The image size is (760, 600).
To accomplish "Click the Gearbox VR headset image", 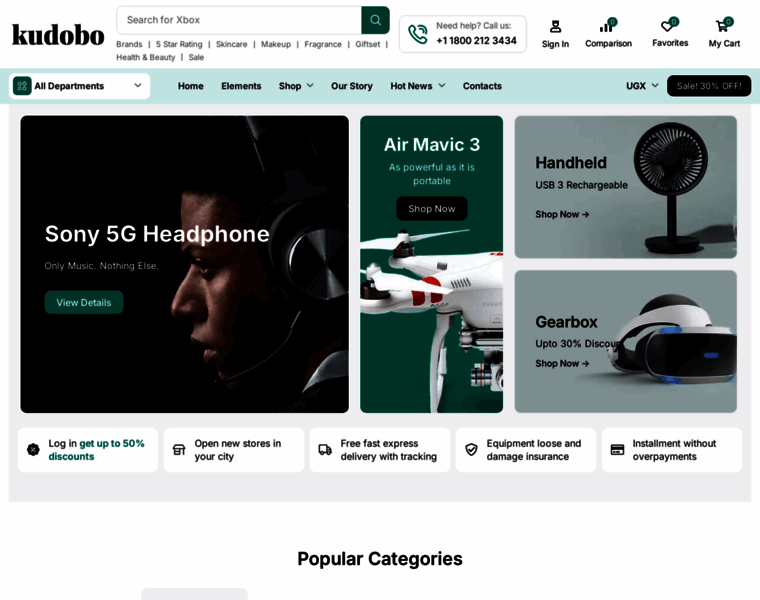I will 674,339.
